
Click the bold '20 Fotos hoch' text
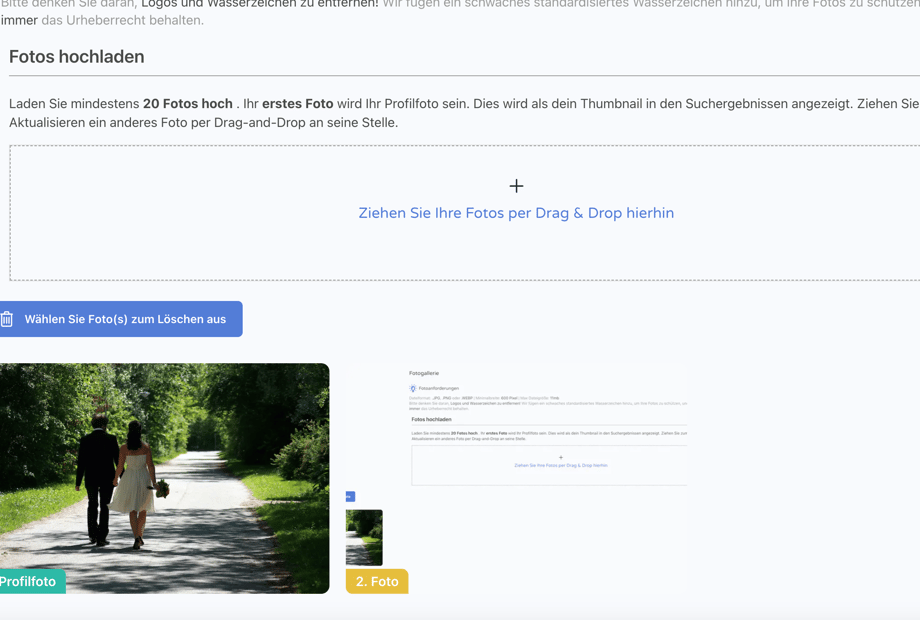pos(188,104)
